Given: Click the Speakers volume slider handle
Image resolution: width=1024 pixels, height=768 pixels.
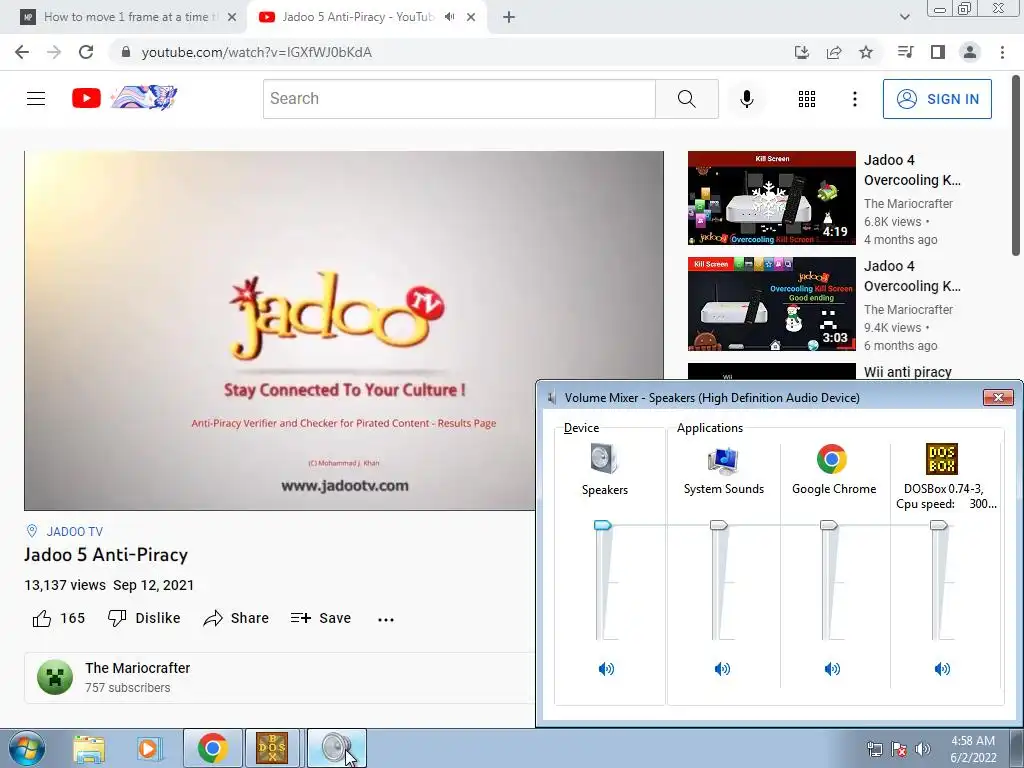Looking at the screenshot, I should point(602,525).
